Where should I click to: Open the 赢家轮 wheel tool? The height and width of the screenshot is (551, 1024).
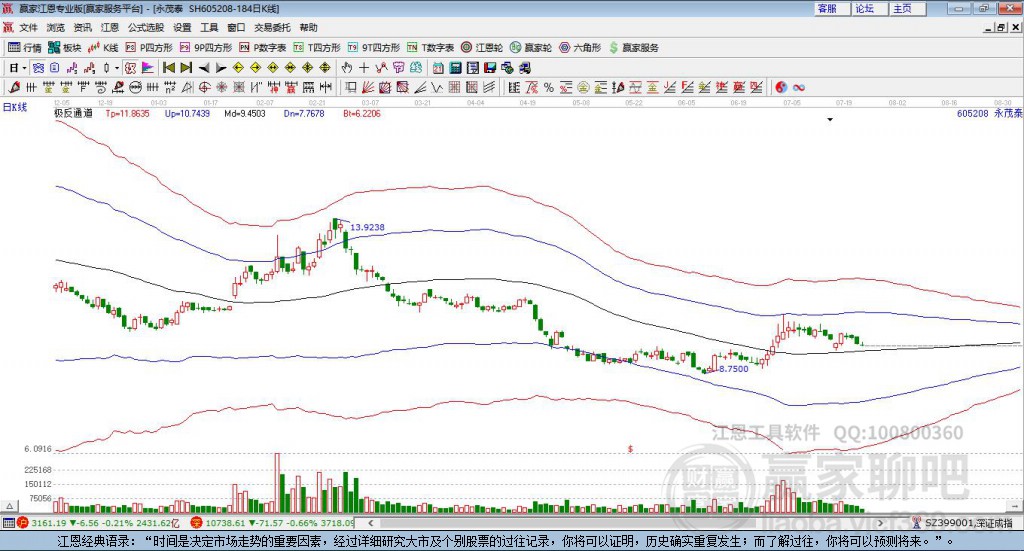531,48
